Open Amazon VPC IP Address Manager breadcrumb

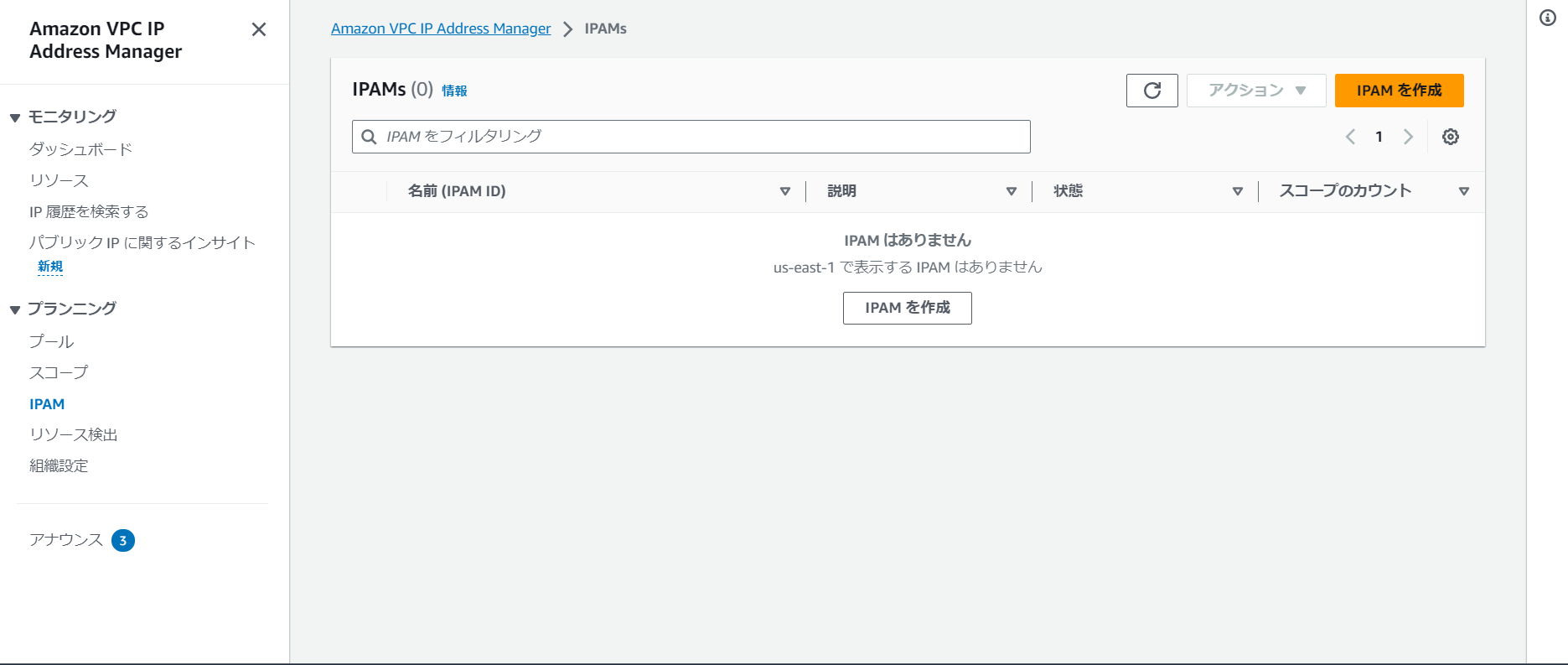click(x=441, y=29)
